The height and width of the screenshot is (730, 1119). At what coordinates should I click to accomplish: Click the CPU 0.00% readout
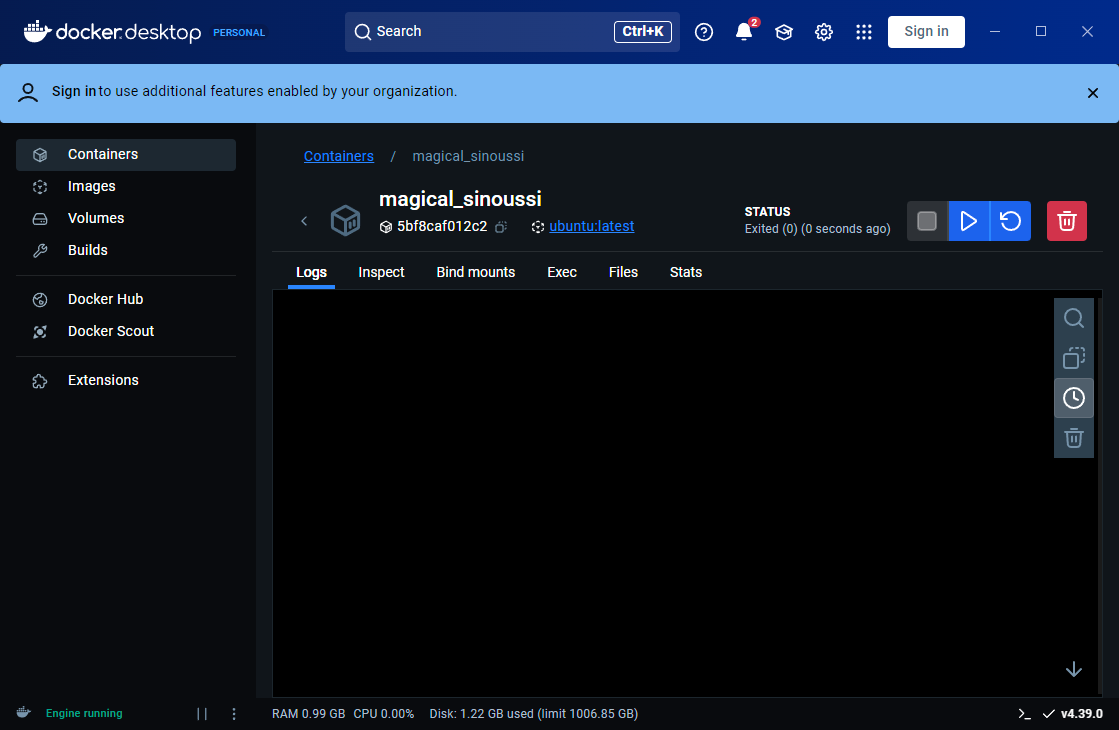point(384,714)
